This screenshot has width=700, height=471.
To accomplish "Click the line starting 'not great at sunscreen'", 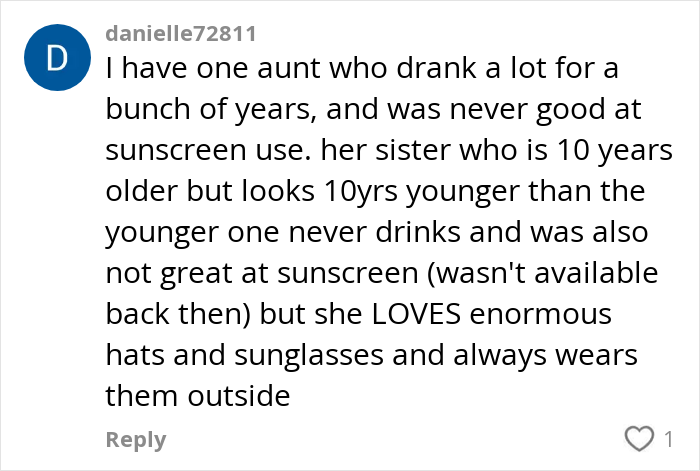I will (x=382, y=273).
